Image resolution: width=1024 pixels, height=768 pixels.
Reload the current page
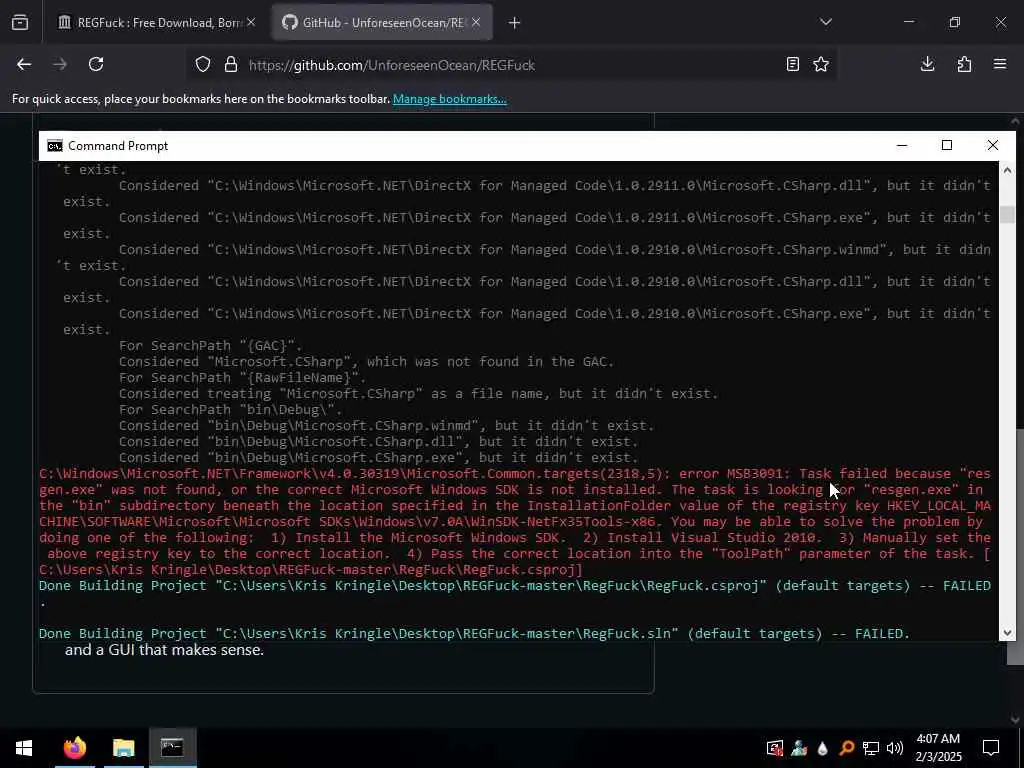click(96, 64)
